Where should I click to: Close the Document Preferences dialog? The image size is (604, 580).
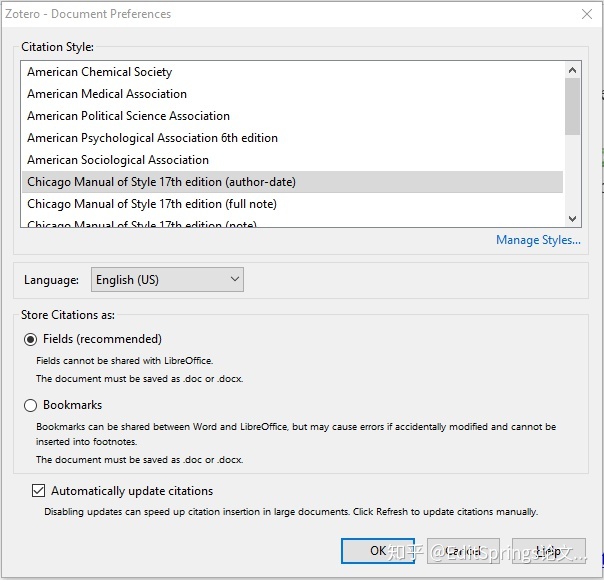click(587, 14)
